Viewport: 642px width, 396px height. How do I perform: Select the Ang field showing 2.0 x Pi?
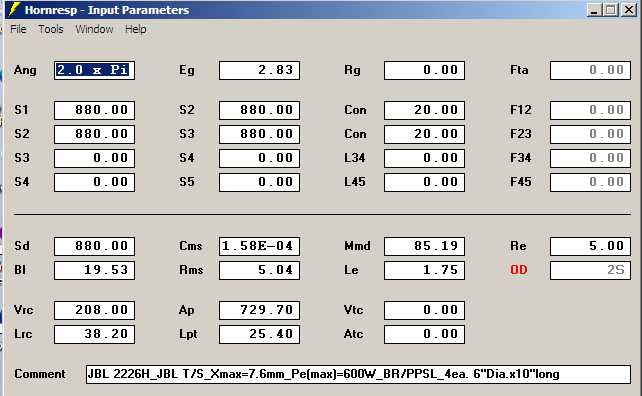(94, 70)
